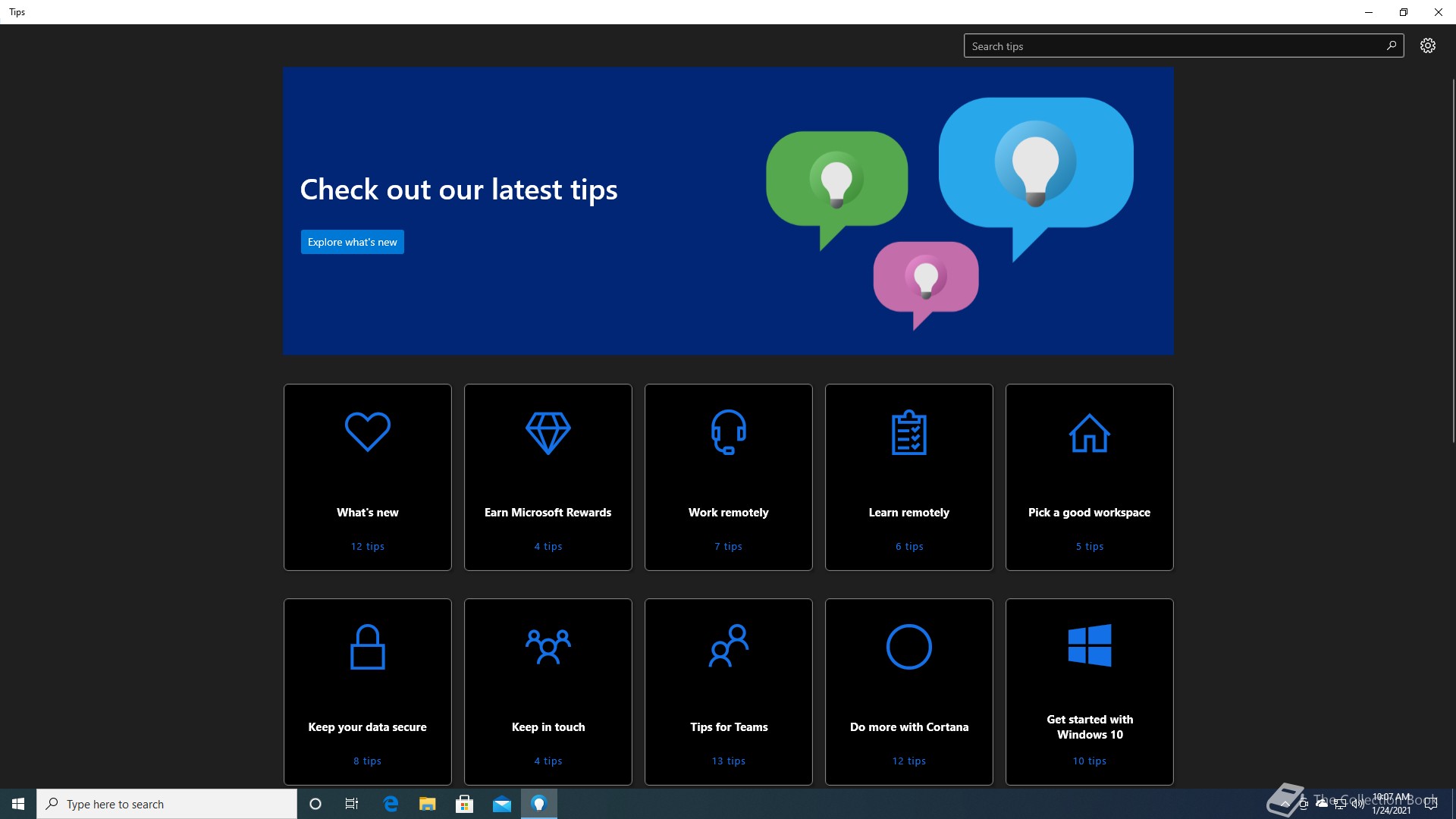Click the search magnifier in Search tips box
Screen dimensions: 1456x819
(1391, 45)
